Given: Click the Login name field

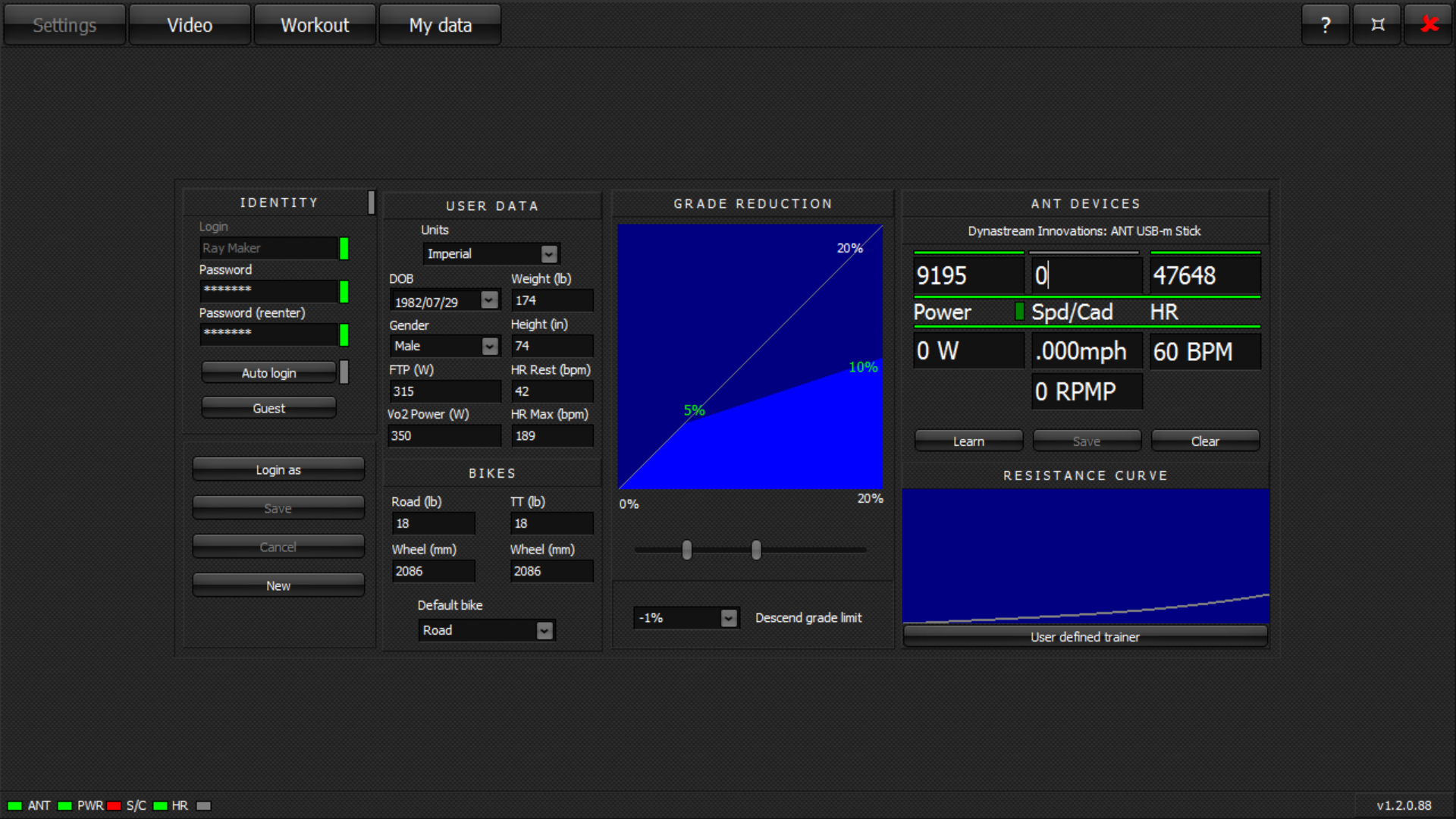Looking at the screenshot, I should click(x=268, y=248).
